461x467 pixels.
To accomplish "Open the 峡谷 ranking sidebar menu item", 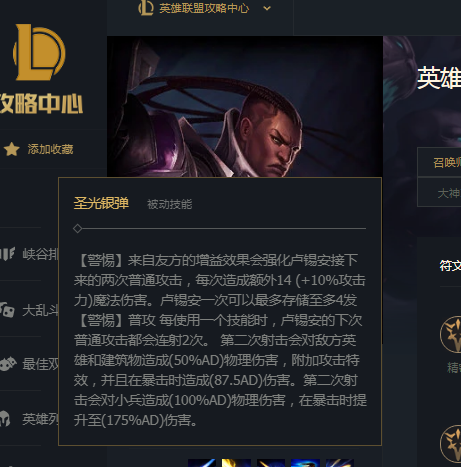I will click(x=40, y=254).
